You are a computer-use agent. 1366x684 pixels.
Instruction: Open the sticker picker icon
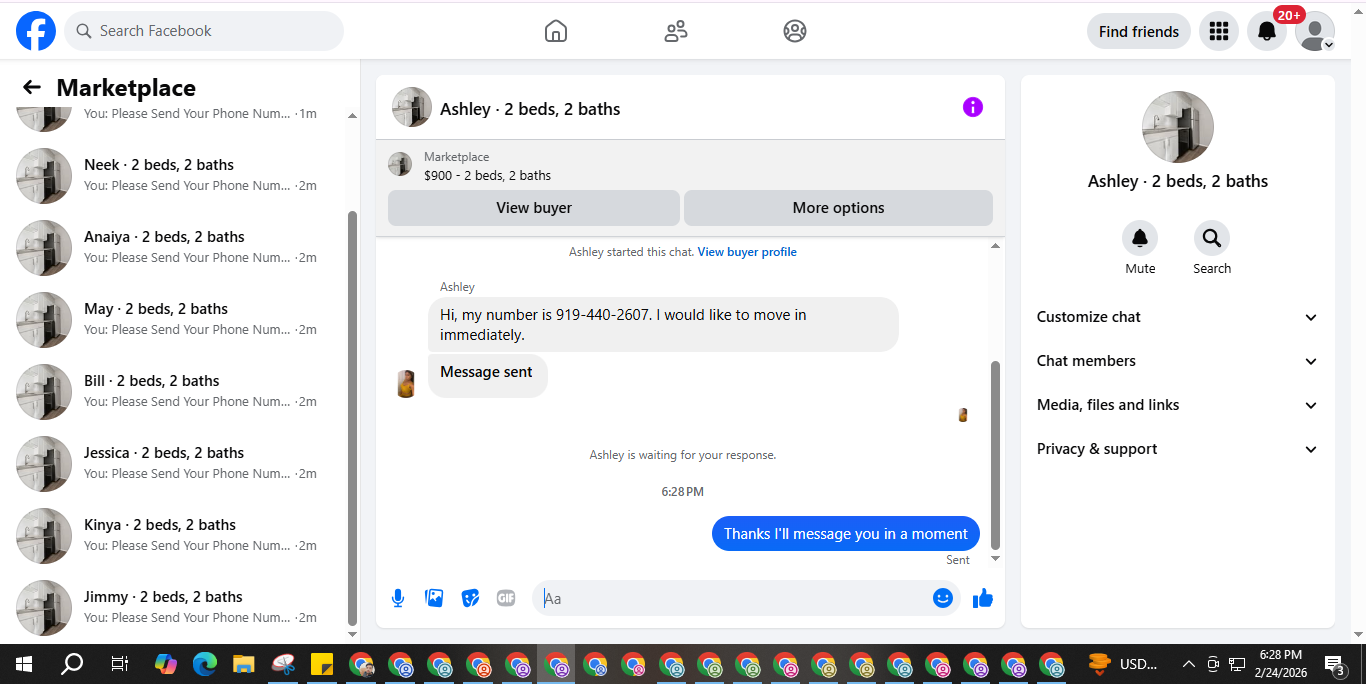(470, 598)
